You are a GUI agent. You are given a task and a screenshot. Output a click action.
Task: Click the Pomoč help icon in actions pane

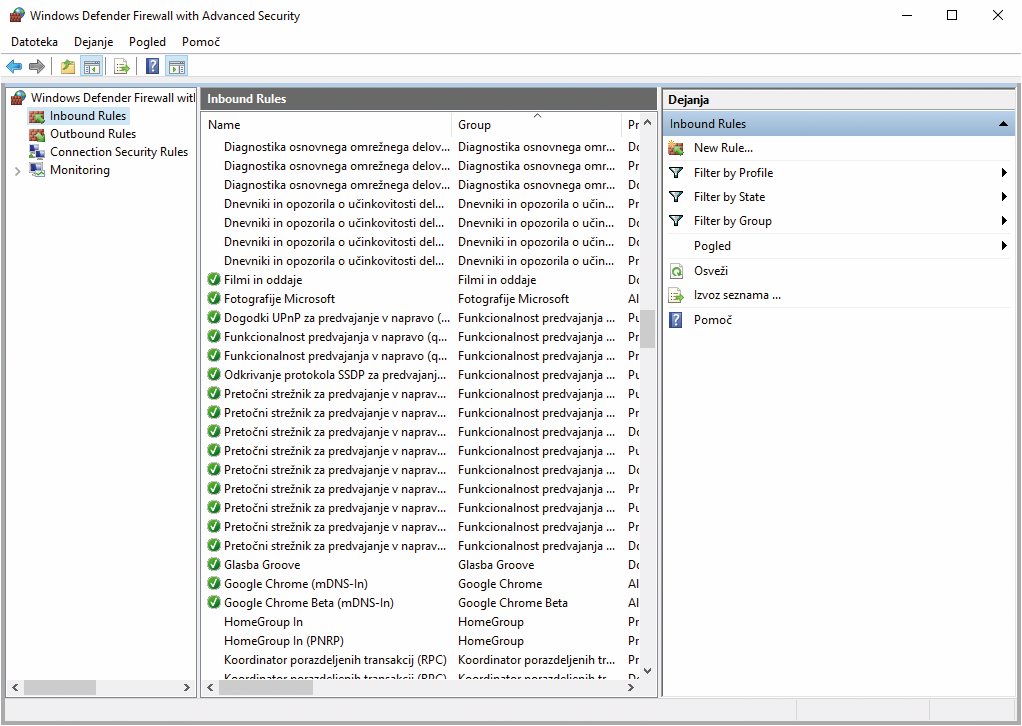(677, 320)
